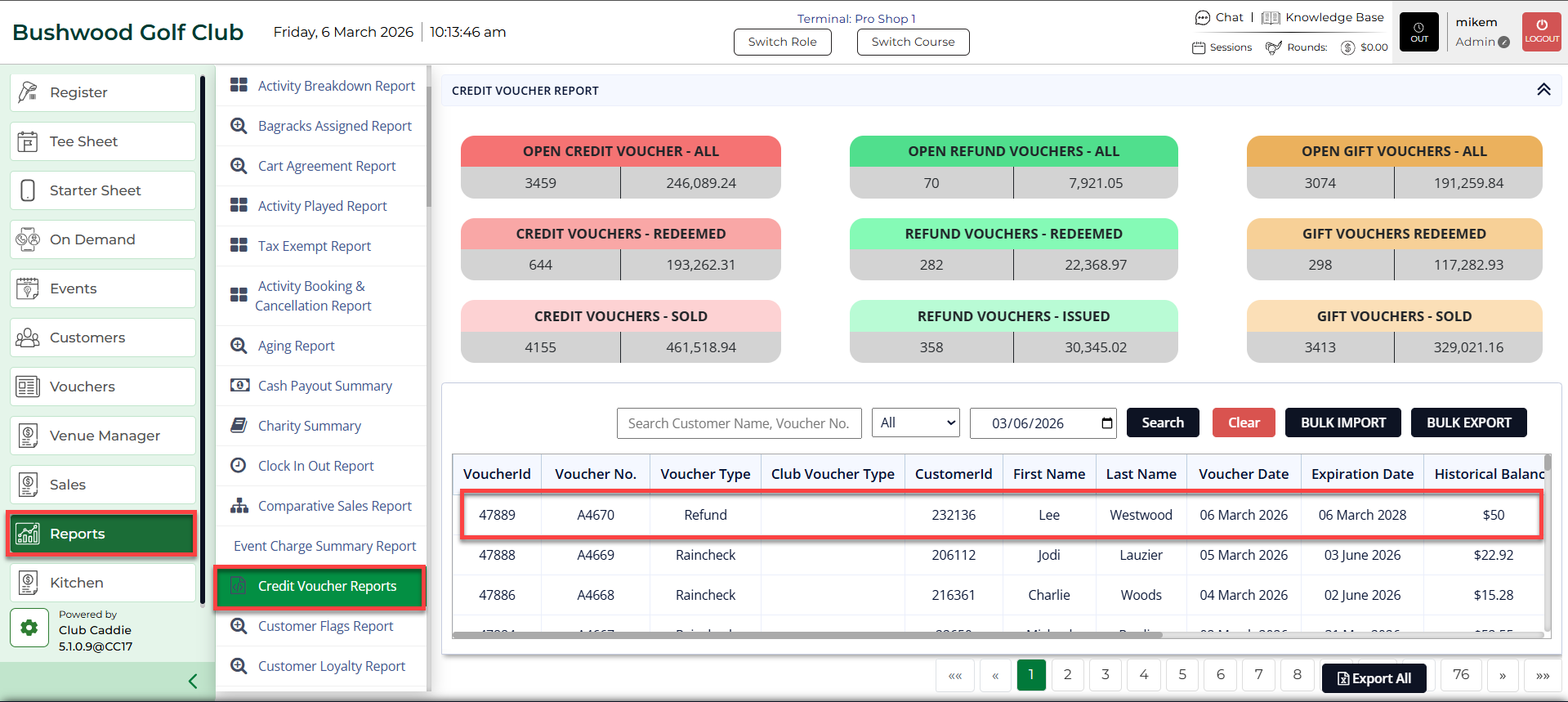This screenshot has height=702, width=1568.
Task: Type in Search Customer Name field
Action: pos(738,423)
